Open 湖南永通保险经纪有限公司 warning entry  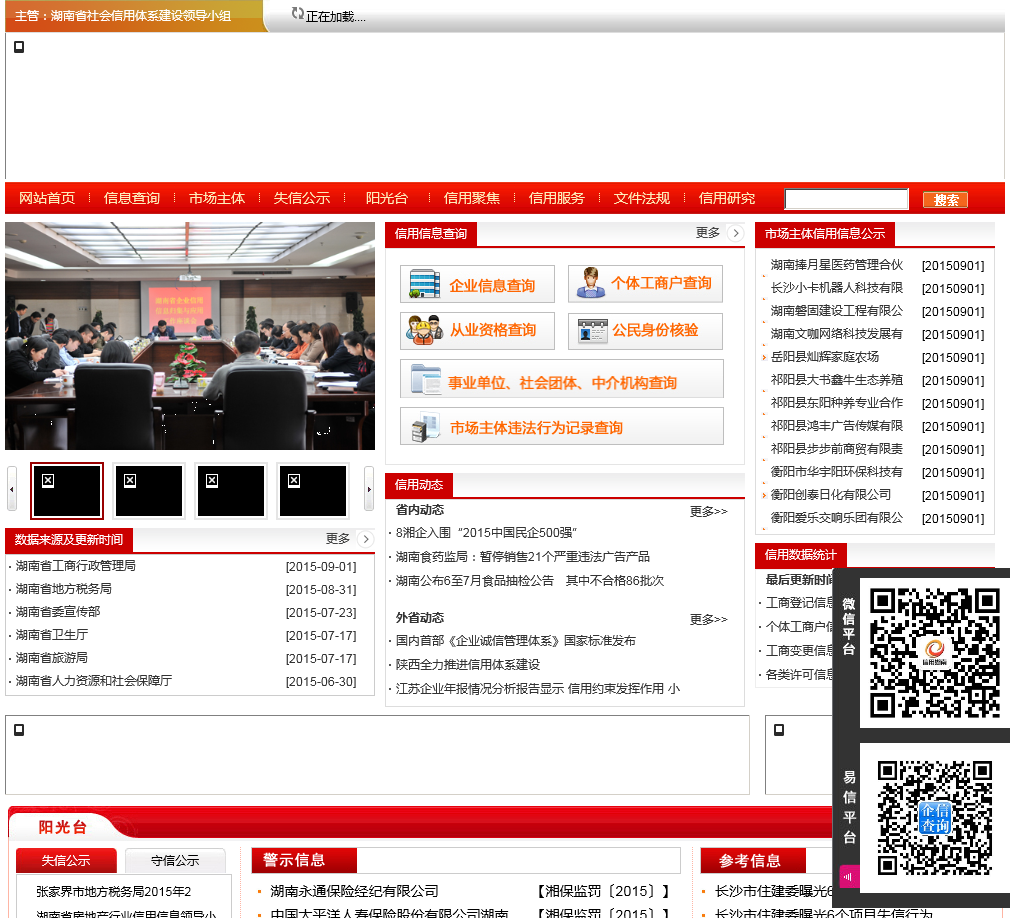pyautogui.click(x=354, y=891)
